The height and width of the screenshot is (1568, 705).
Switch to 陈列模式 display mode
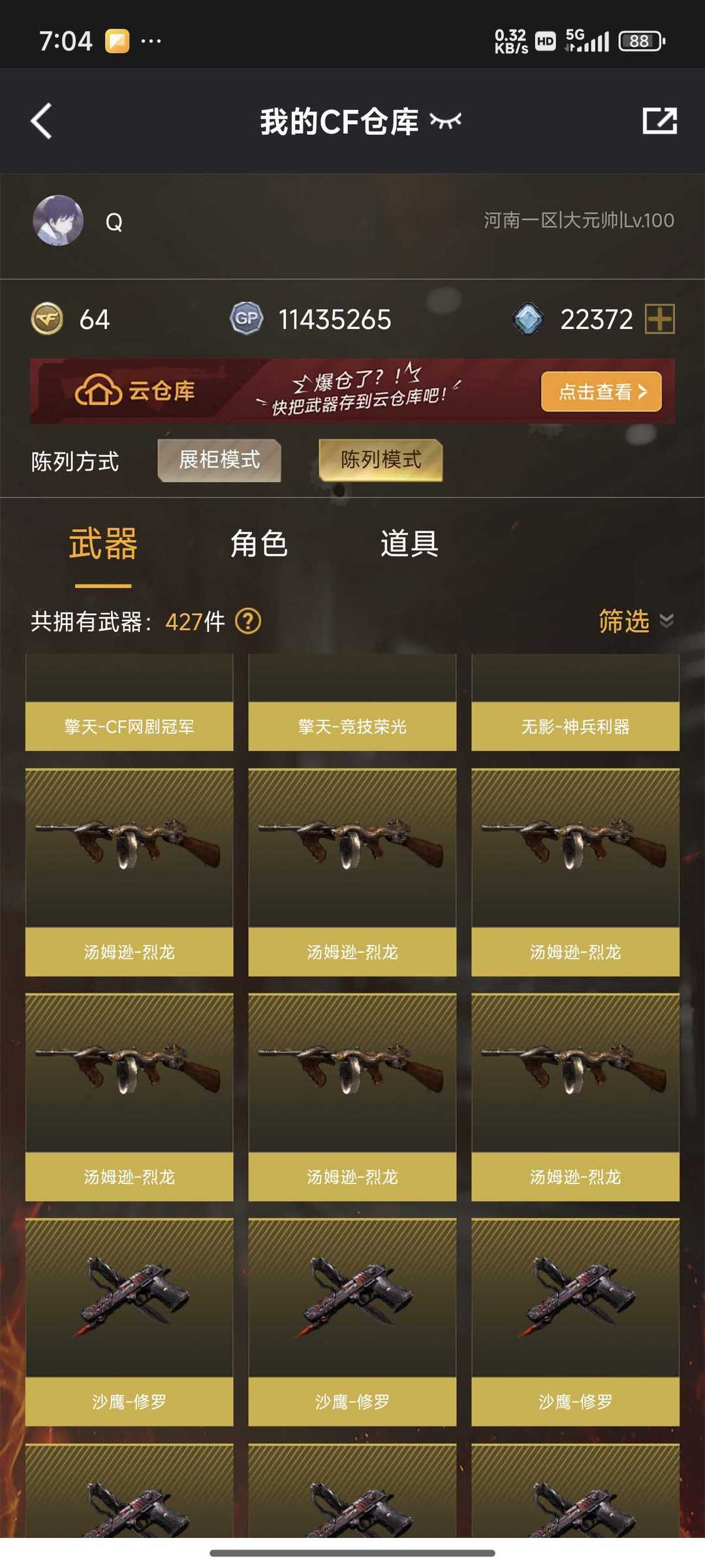(381, 460)
